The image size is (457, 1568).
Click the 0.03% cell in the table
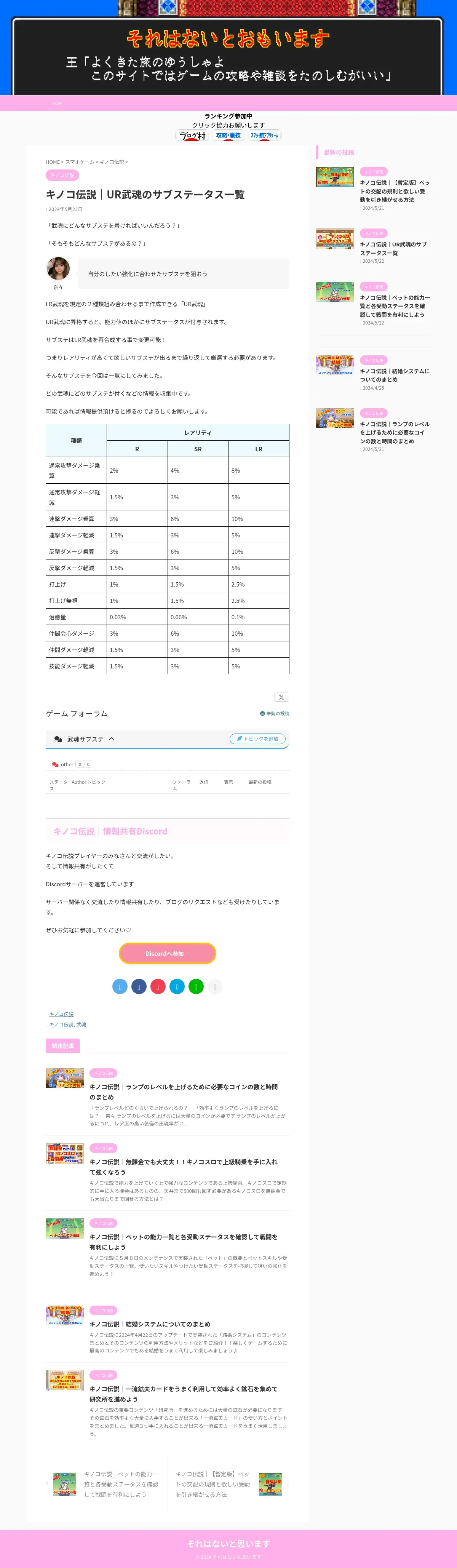[x=137, y=617]
